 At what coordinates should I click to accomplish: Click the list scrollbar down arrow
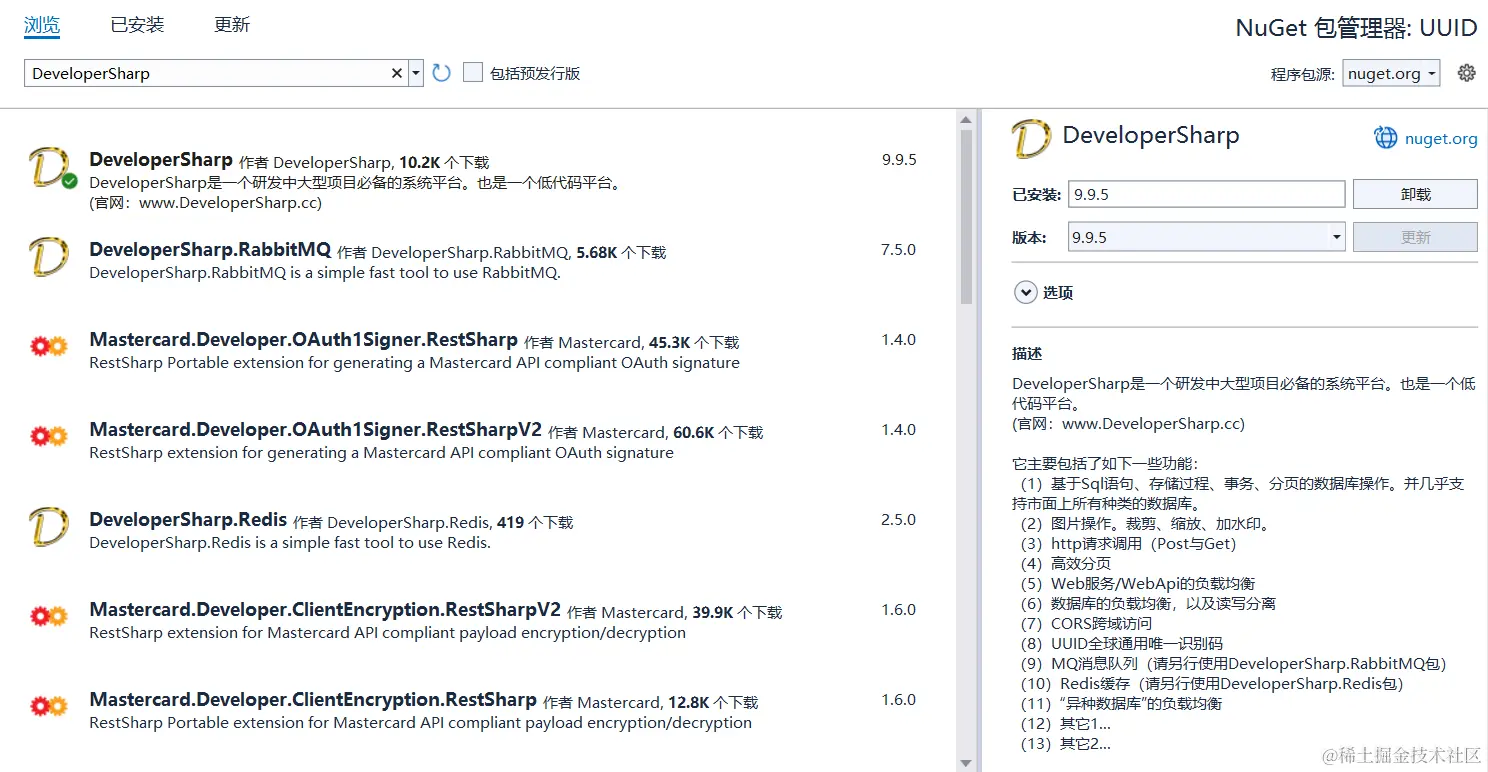[x=966, y=762]
